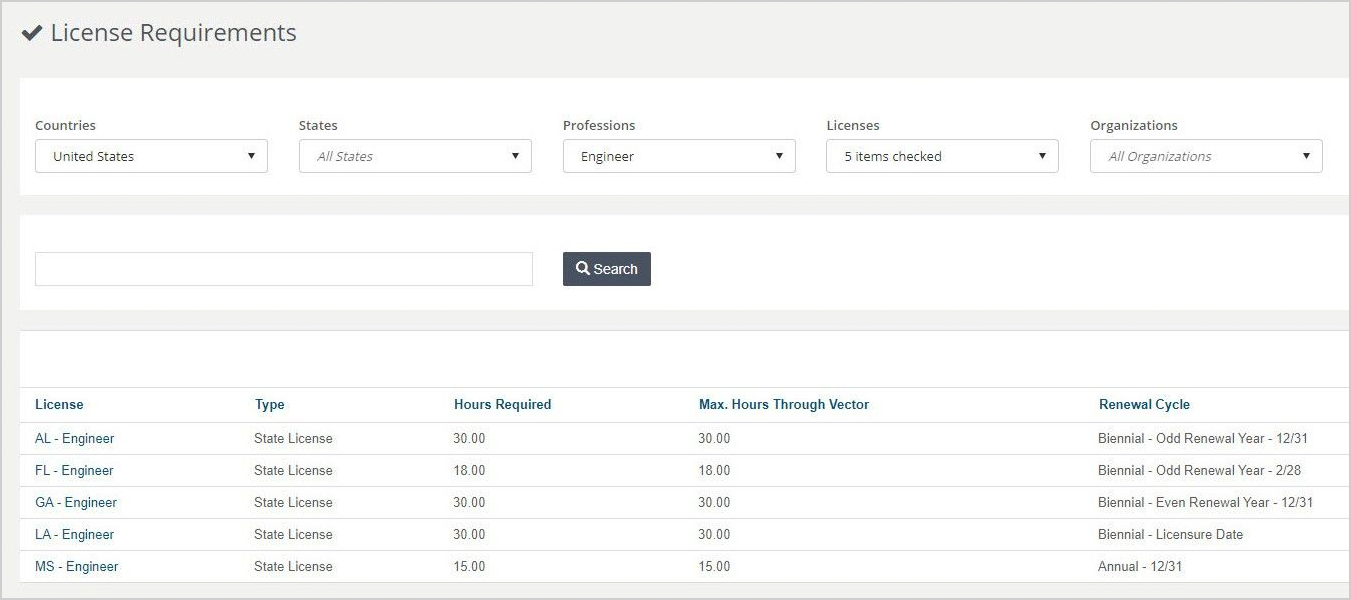This screenshot has width=1351, height=600.
Task: Select 'Biennial - Even Renewal Year - 12/31' cell
Action: point(1205,502)
